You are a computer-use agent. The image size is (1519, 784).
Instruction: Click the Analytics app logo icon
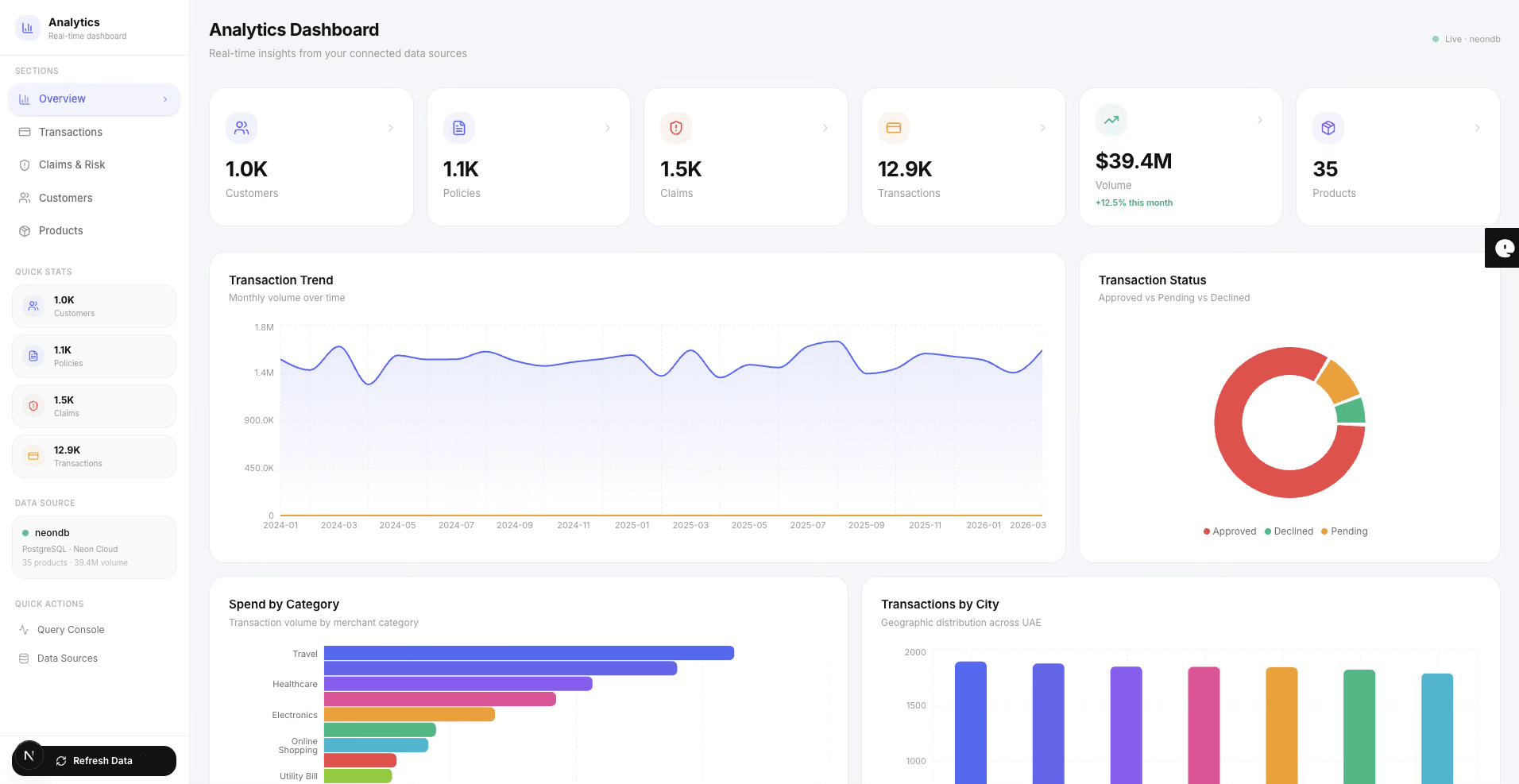click(26, 27)
